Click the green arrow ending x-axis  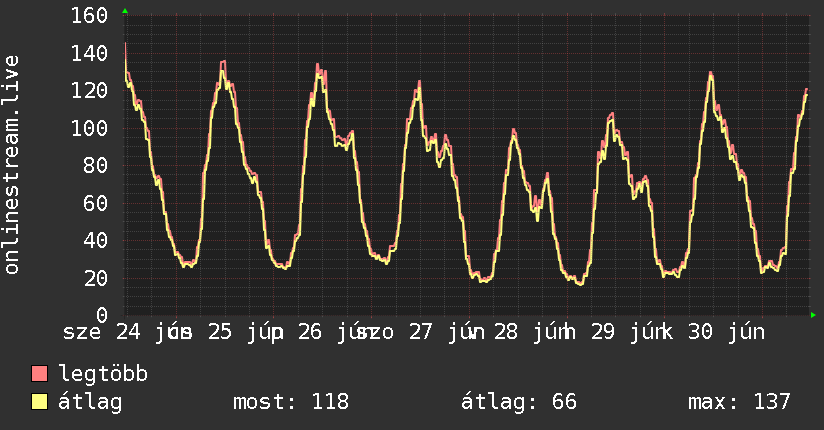813,315
